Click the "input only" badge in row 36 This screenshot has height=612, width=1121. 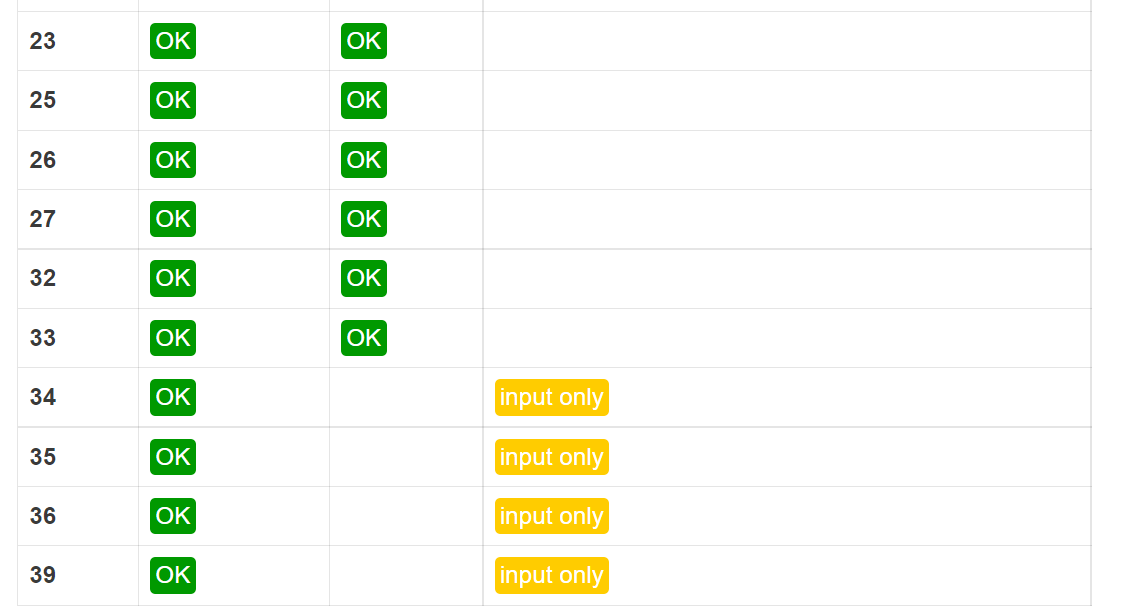(551, 516)
